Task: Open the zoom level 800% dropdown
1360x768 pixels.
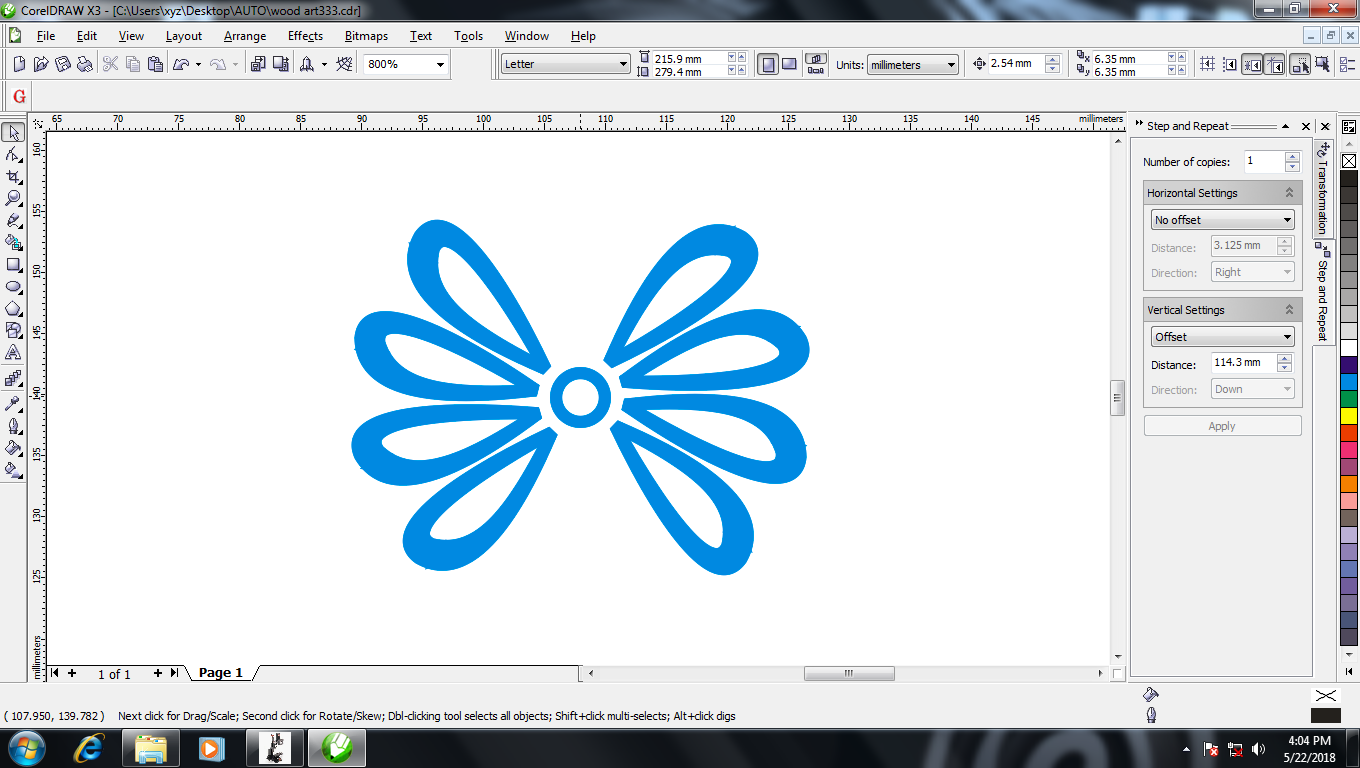Action: click(440, 64)
